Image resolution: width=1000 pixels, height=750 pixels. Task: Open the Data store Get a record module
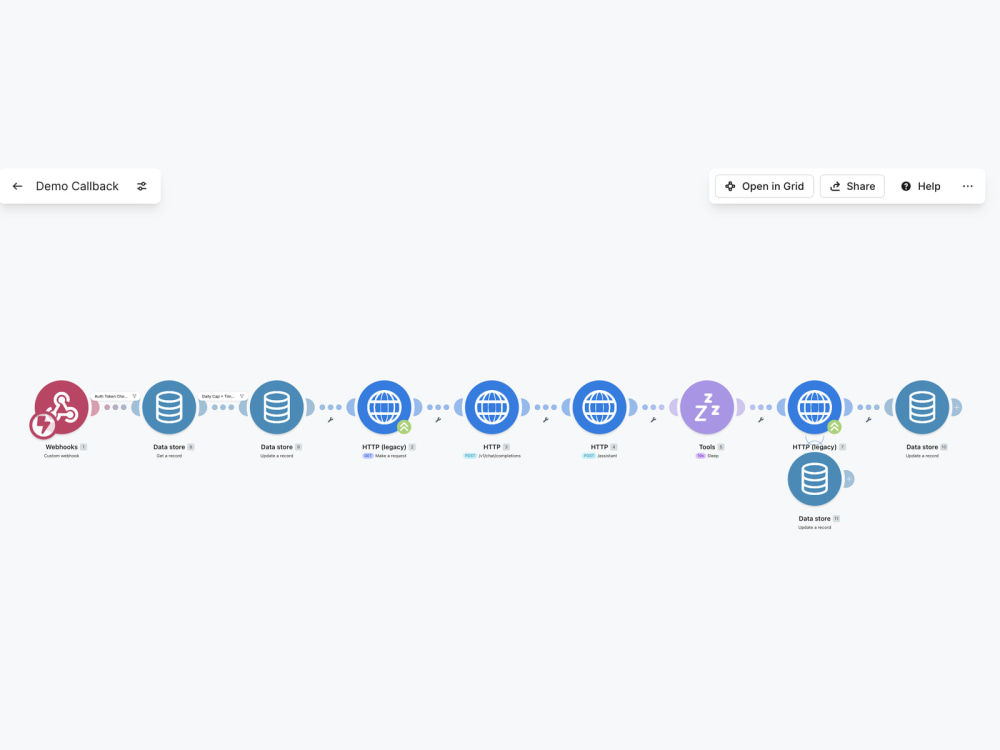point(169,407)
